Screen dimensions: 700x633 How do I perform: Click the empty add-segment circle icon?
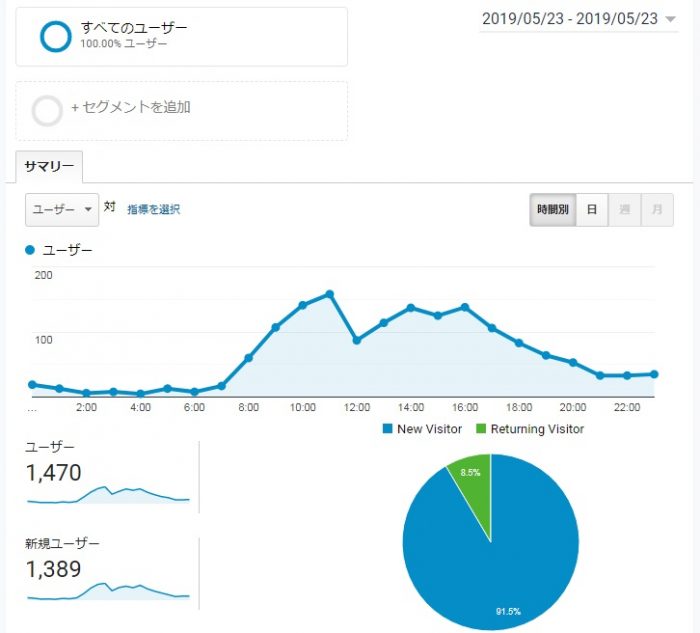pos(48,110)
